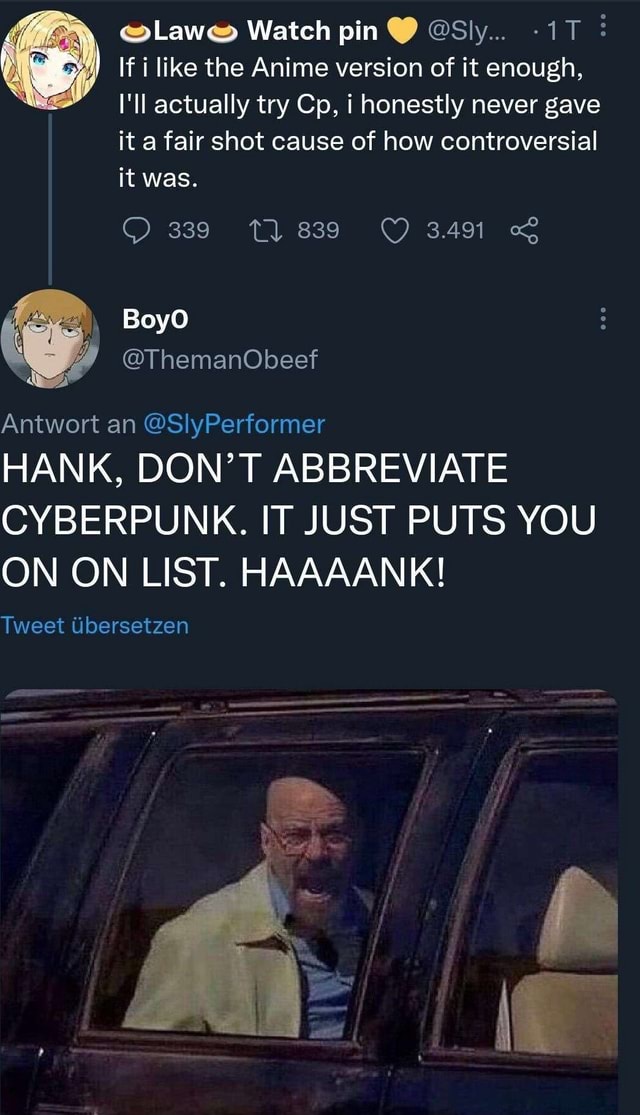
Task: Click the reply speech bubble icon
Action: pos(134,232)
